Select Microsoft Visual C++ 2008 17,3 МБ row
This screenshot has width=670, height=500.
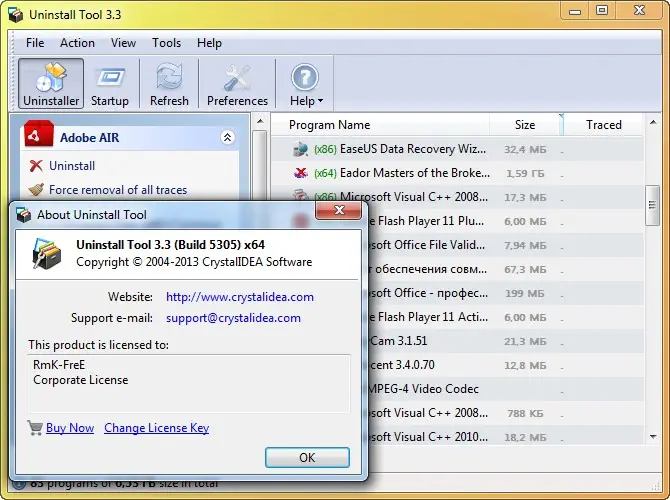[457, 197]
